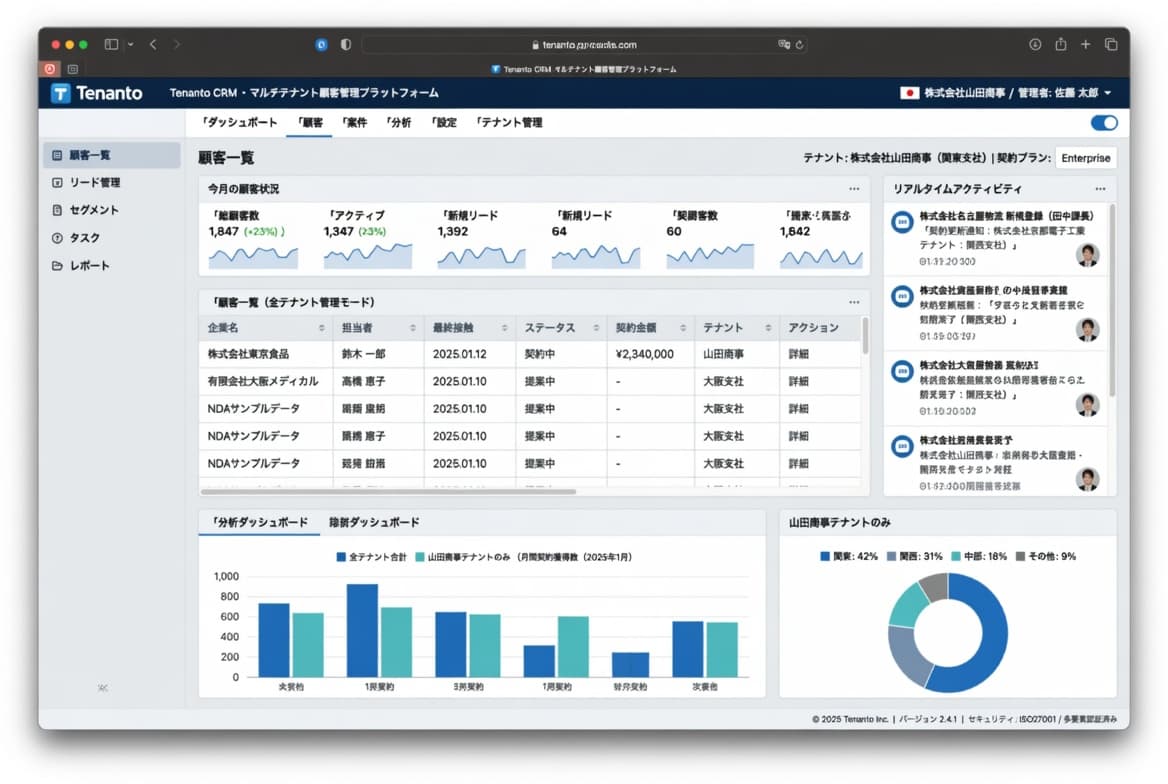Toggle 中部: 18% donut legend swatch
The width and height of the screenshot is (1168, 784).
point(956,556)
